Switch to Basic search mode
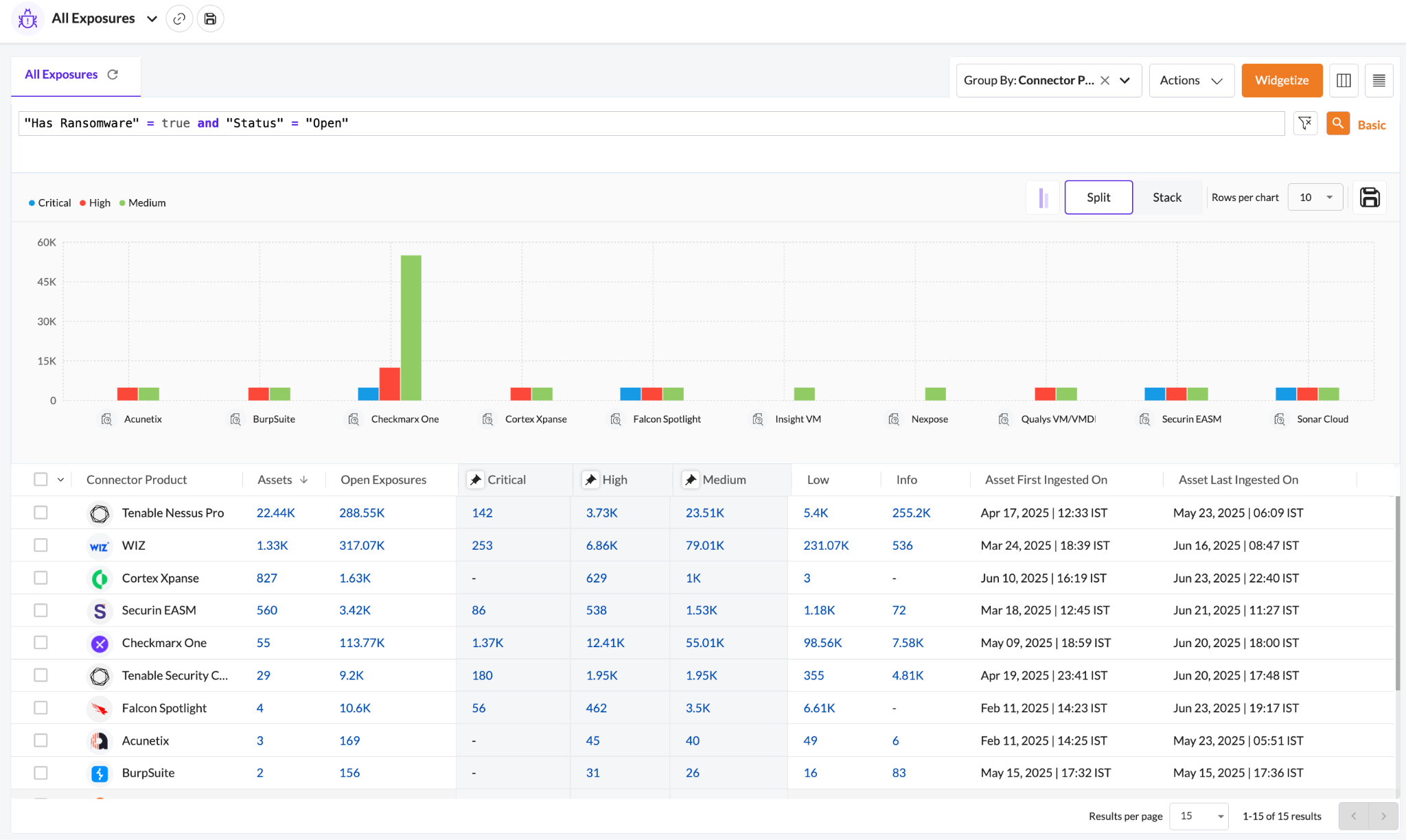The height and width of the screenshot is (840, 1406). [1371, 125]
